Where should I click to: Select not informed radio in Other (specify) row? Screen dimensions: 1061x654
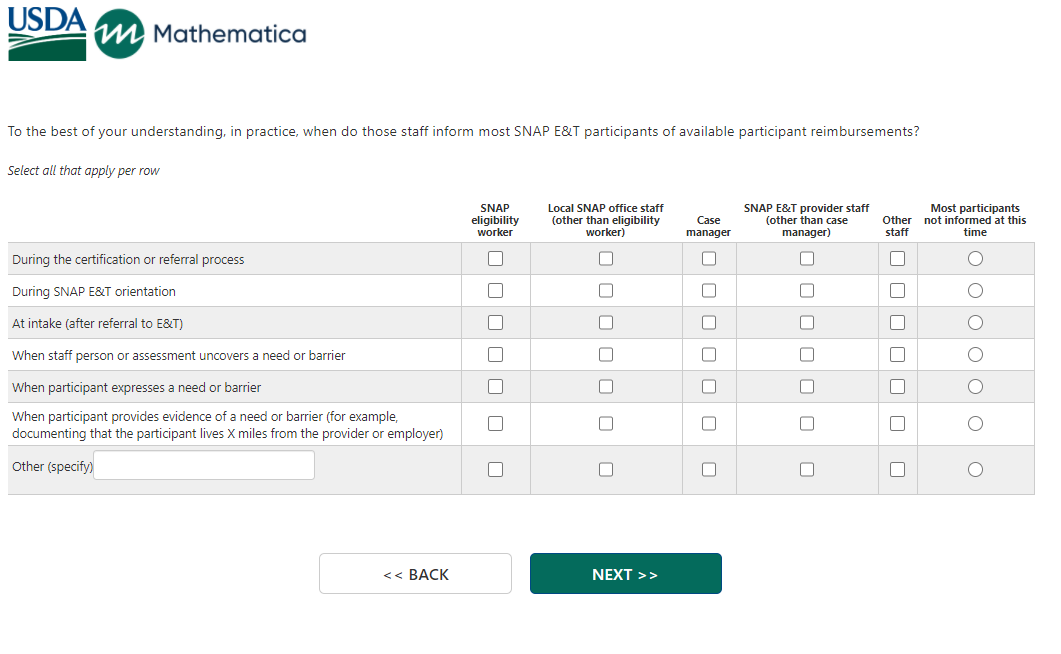click(975, 470)
